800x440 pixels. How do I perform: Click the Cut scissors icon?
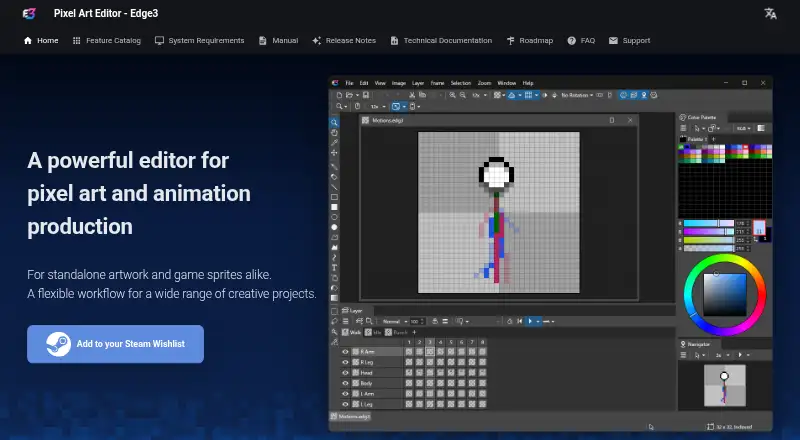click(x=412, y=95)
